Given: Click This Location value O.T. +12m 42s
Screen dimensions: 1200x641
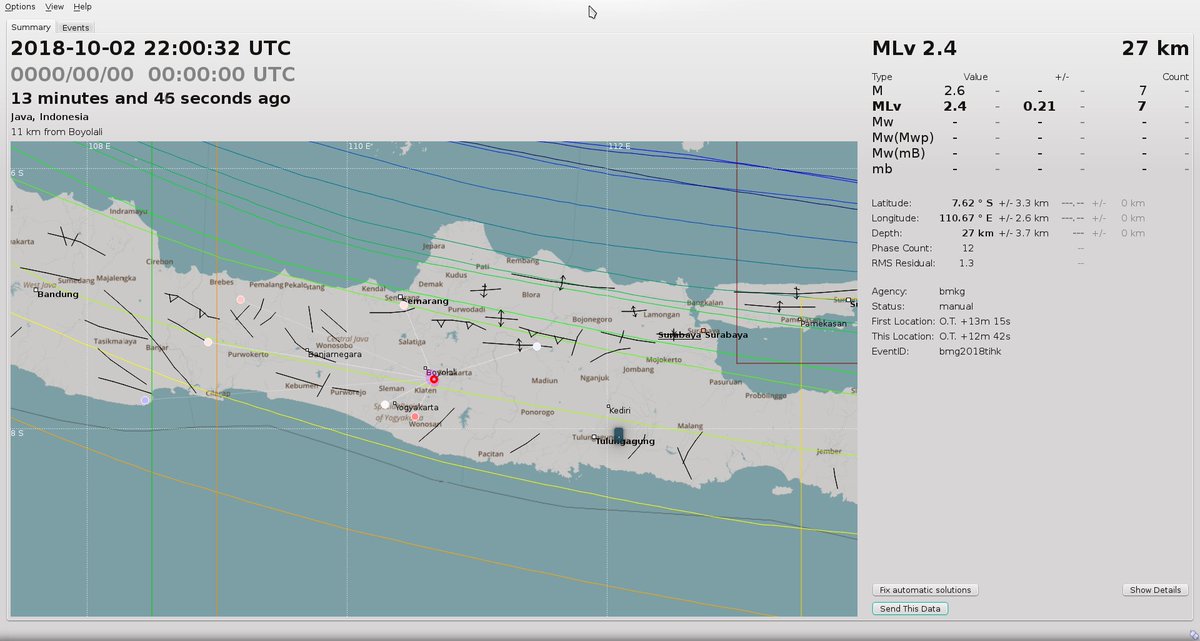Looking at the screenshot, I should pos(975,336).
